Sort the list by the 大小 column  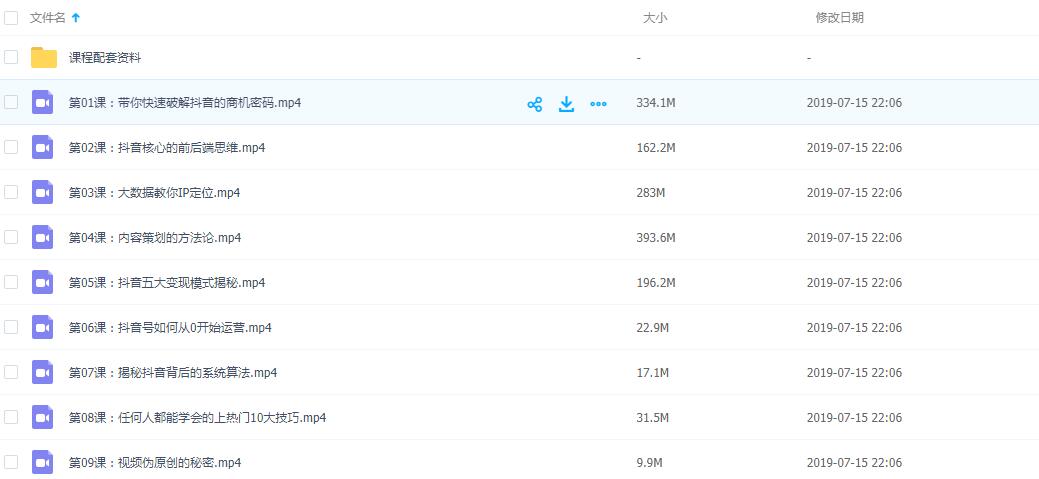[654, 18]
